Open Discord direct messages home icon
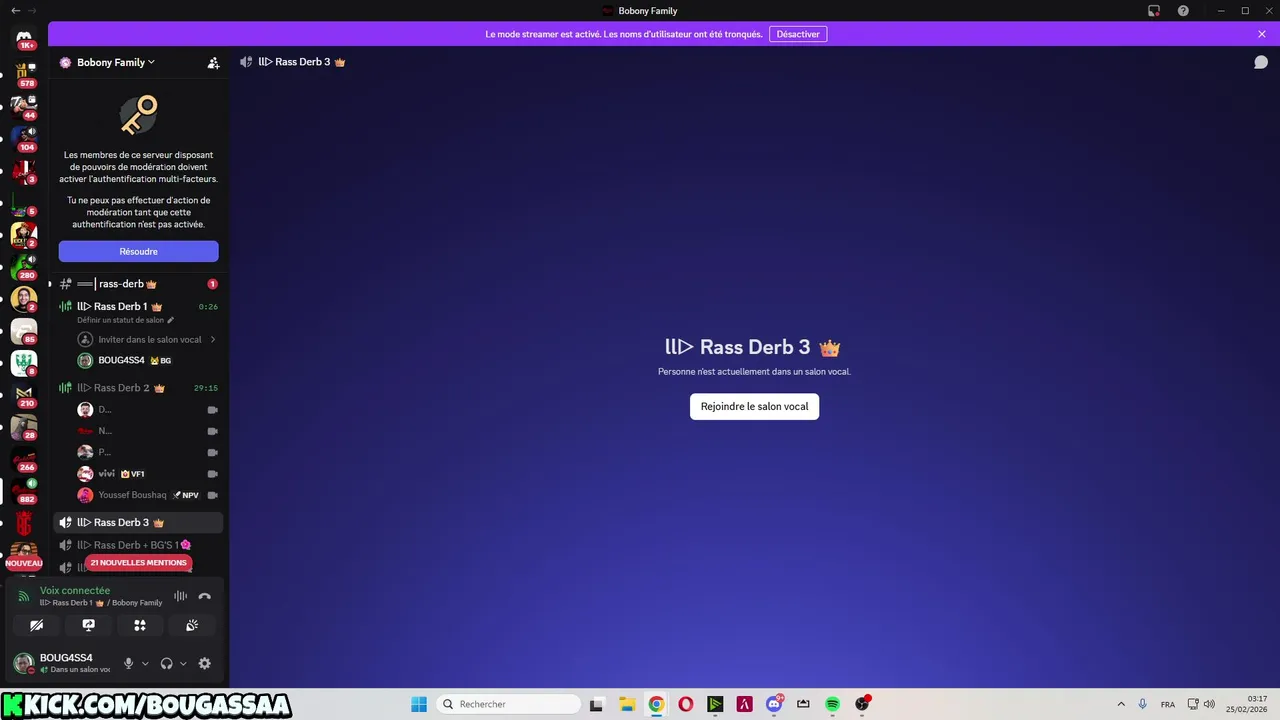This screenshot has height=720, width=1280. [x=24, y=38]
